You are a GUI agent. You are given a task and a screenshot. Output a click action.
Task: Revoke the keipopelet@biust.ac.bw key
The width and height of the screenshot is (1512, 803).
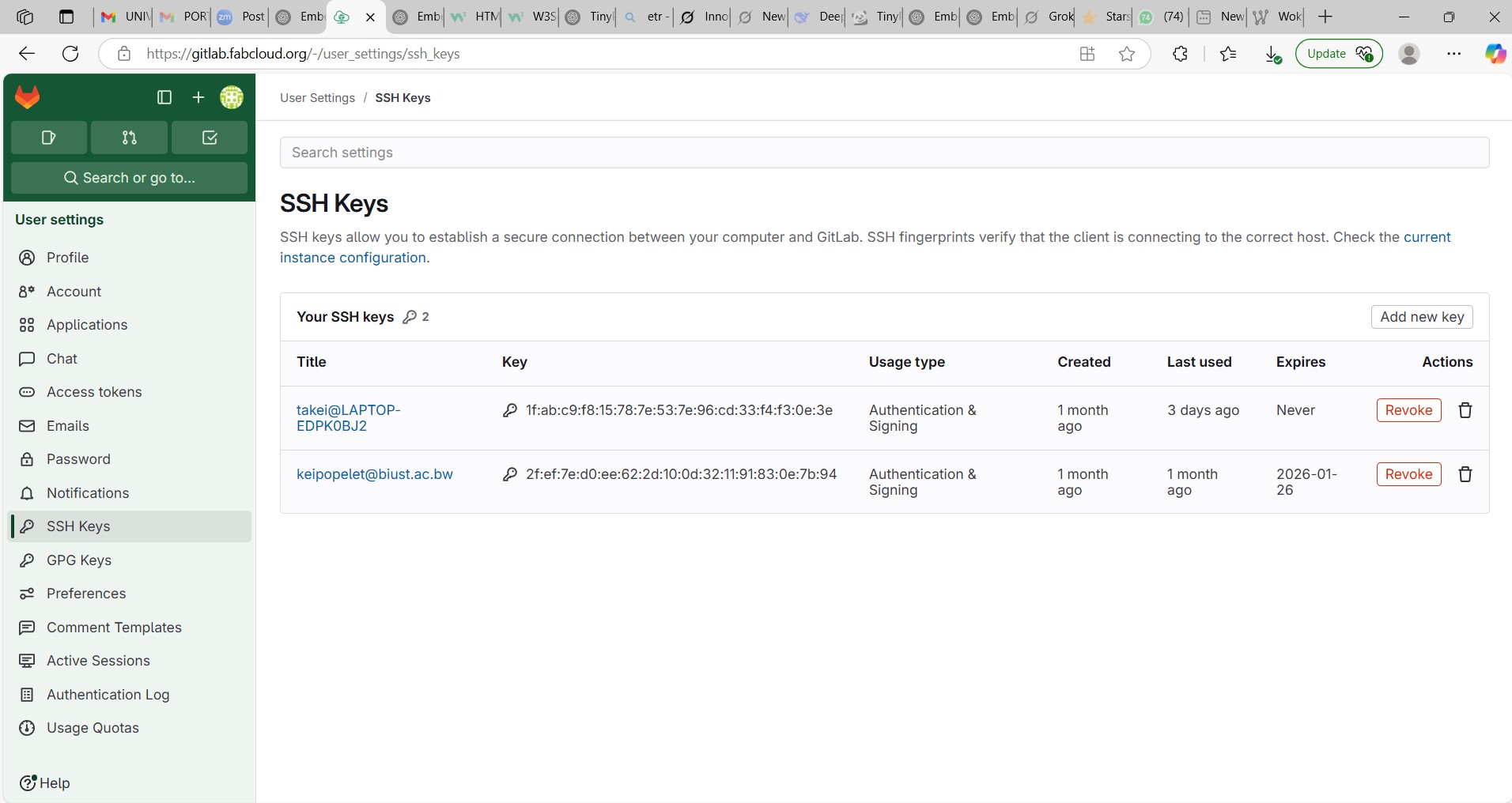(x=1408, y=474)
